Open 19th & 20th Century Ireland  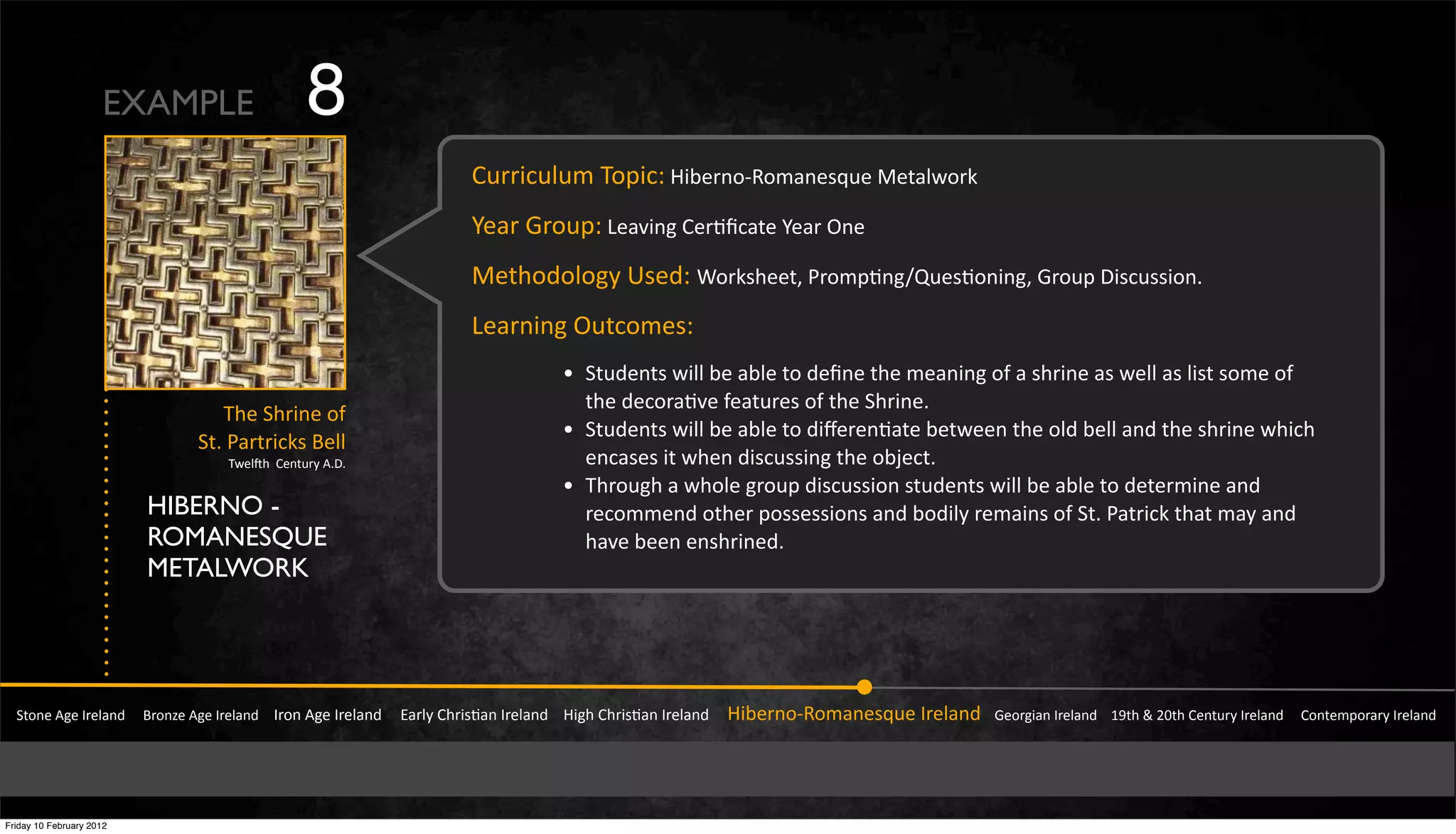point(1197,715)
